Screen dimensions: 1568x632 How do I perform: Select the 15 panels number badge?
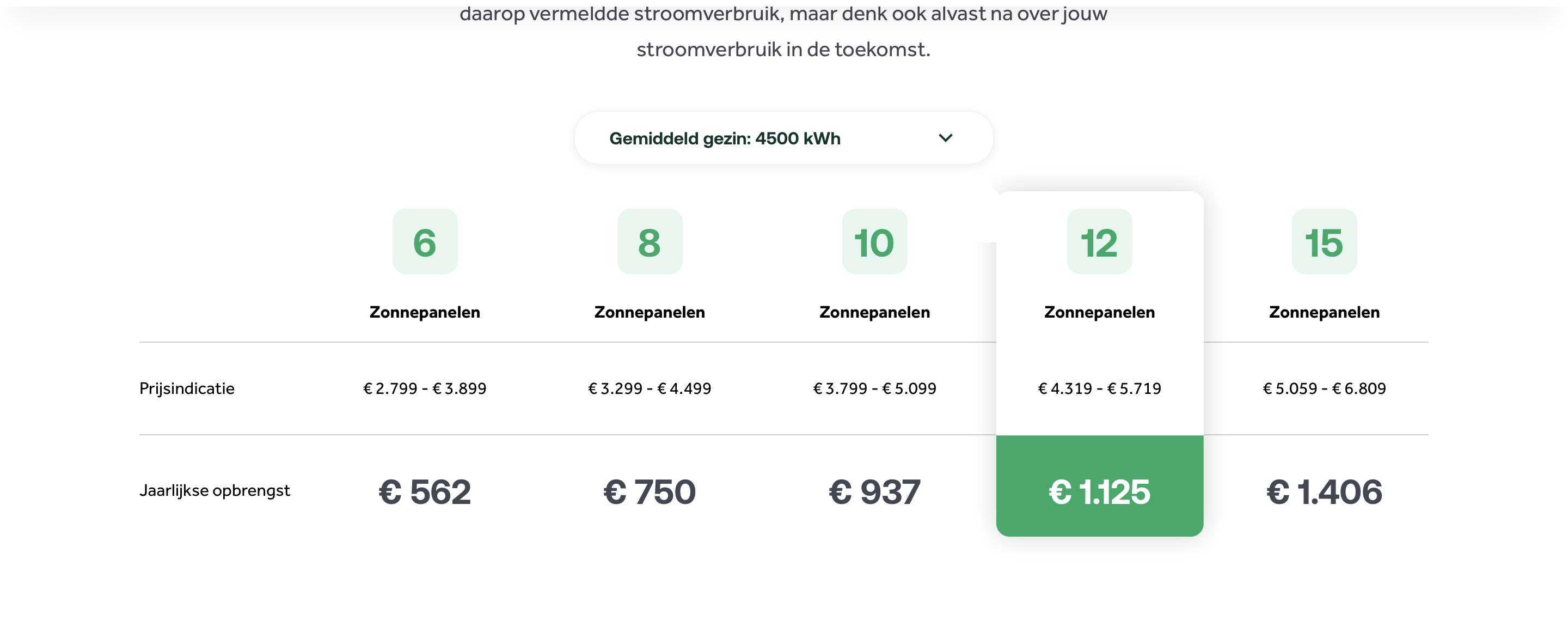[x=1325, y=242]
